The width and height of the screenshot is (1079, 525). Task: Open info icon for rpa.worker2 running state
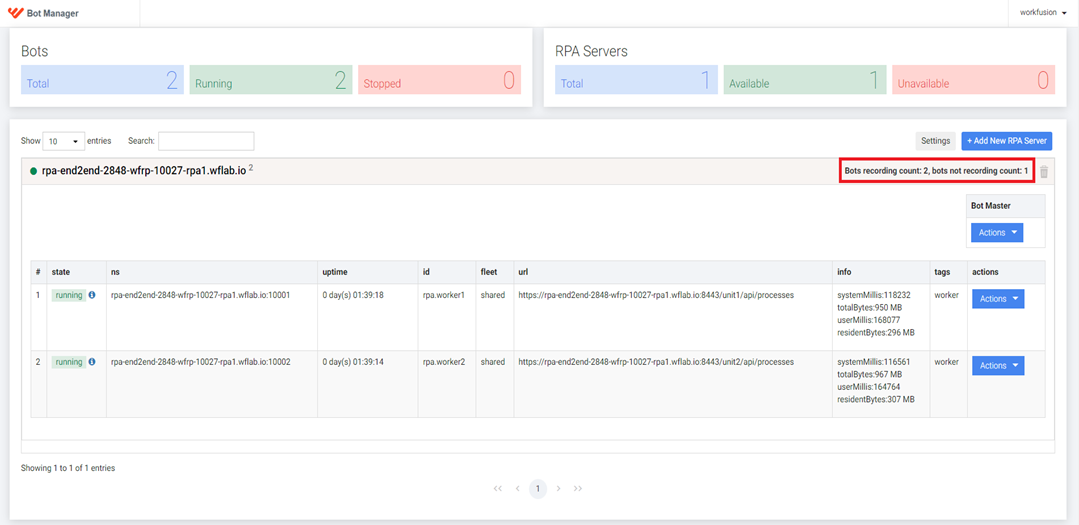92,361
